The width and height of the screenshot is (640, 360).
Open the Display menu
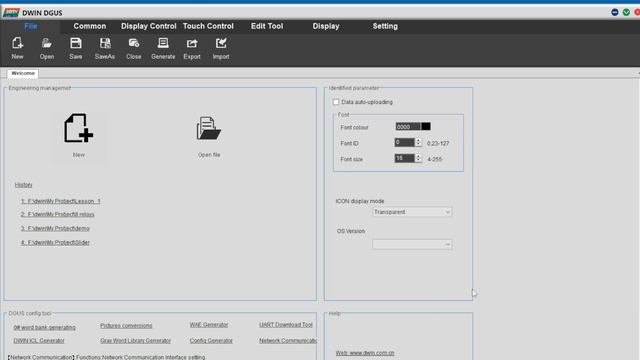point(326,26)
